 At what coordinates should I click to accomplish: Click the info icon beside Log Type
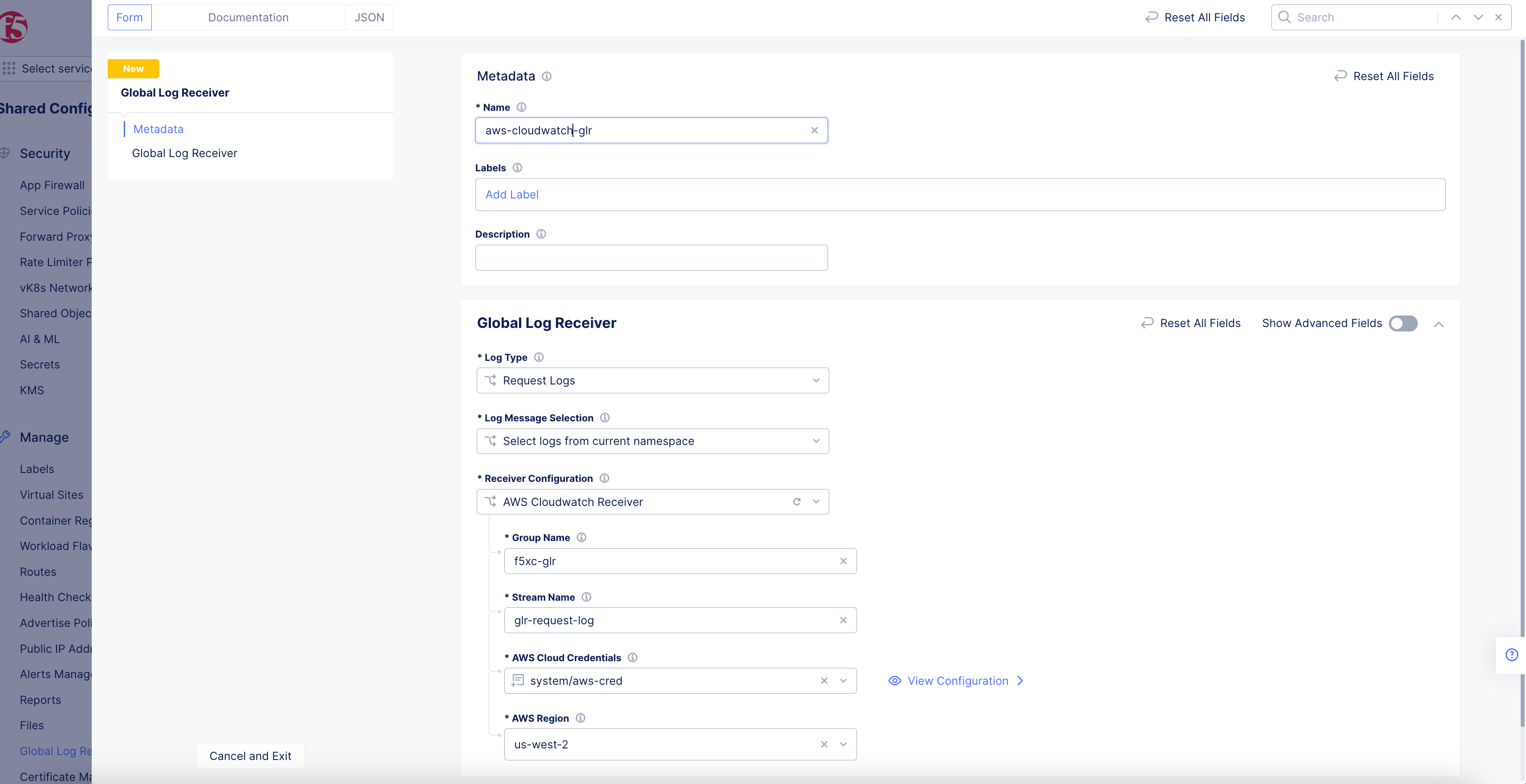pos(539,357)
